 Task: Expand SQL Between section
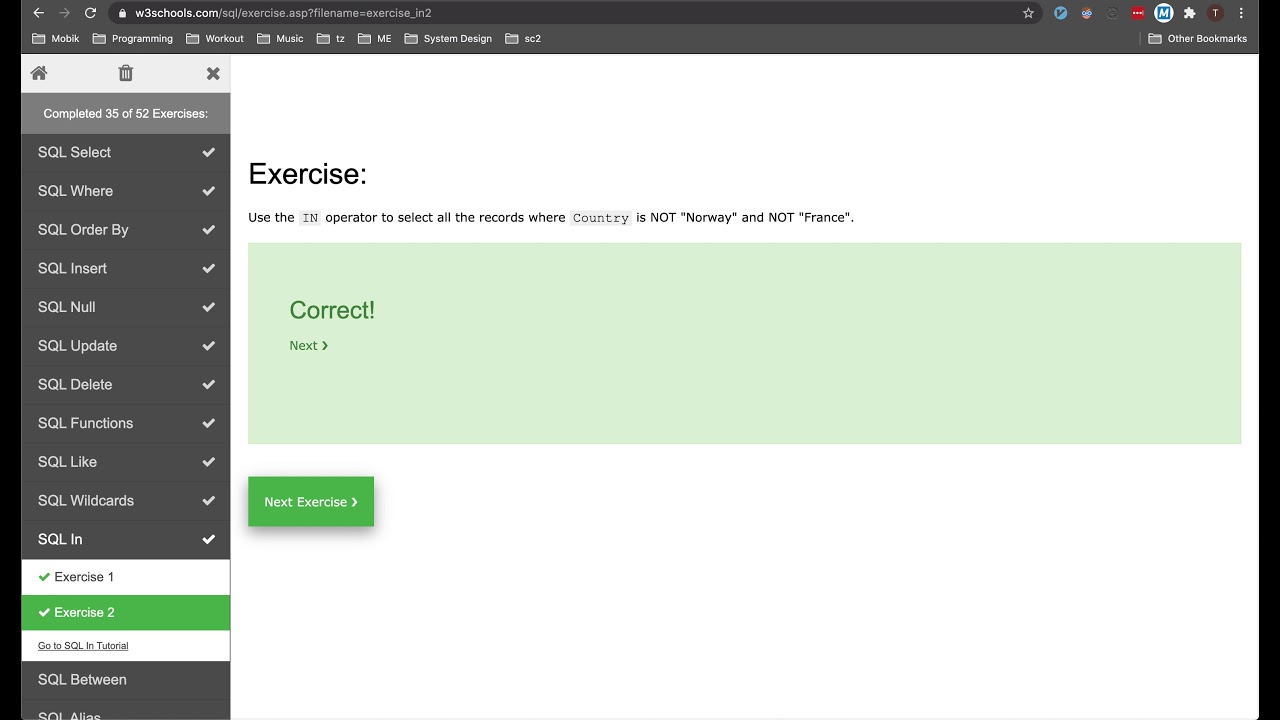click(126, 680)
